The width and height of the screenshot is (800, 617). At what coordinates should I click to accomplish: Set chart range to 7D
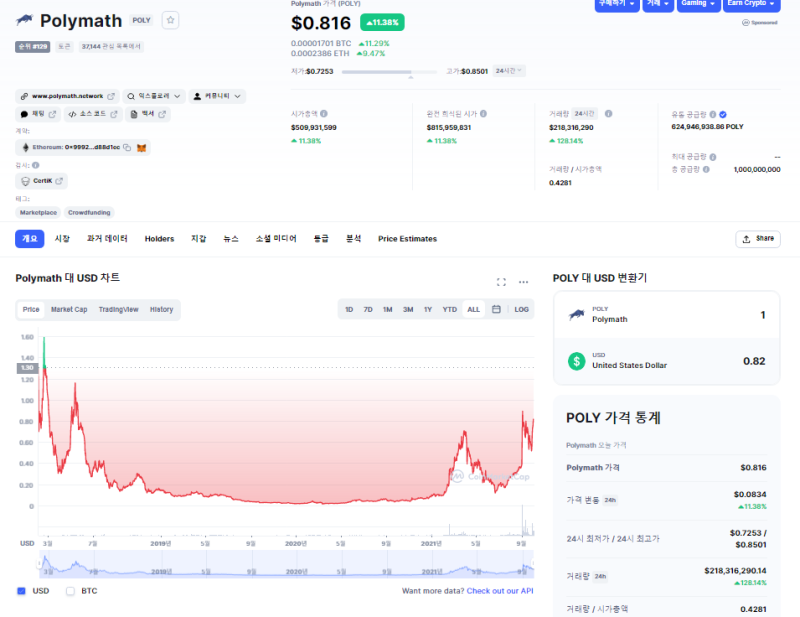[x=368, y=310]
